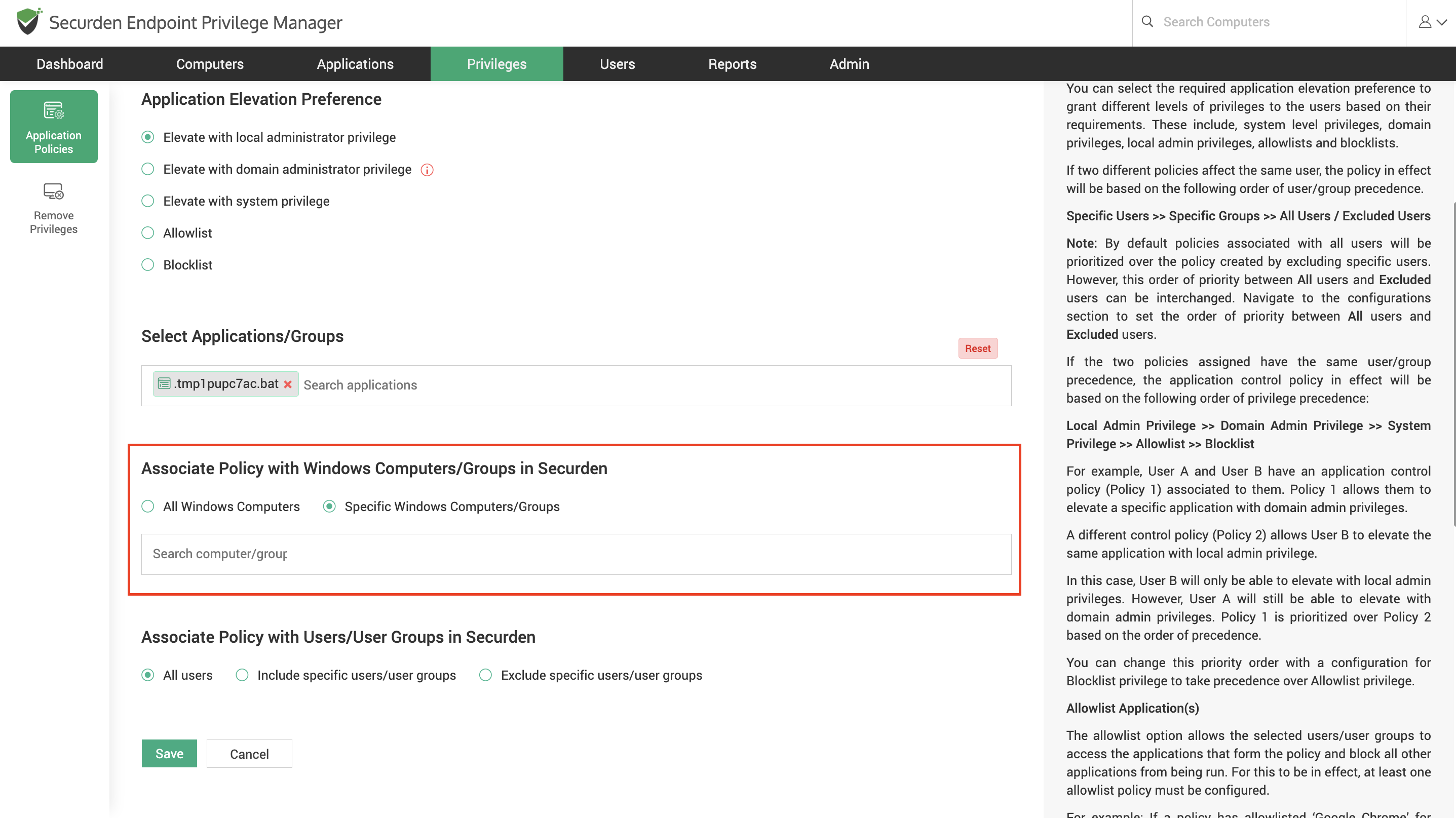
Task: Open the Reports tab
Action: pos(733,64)
